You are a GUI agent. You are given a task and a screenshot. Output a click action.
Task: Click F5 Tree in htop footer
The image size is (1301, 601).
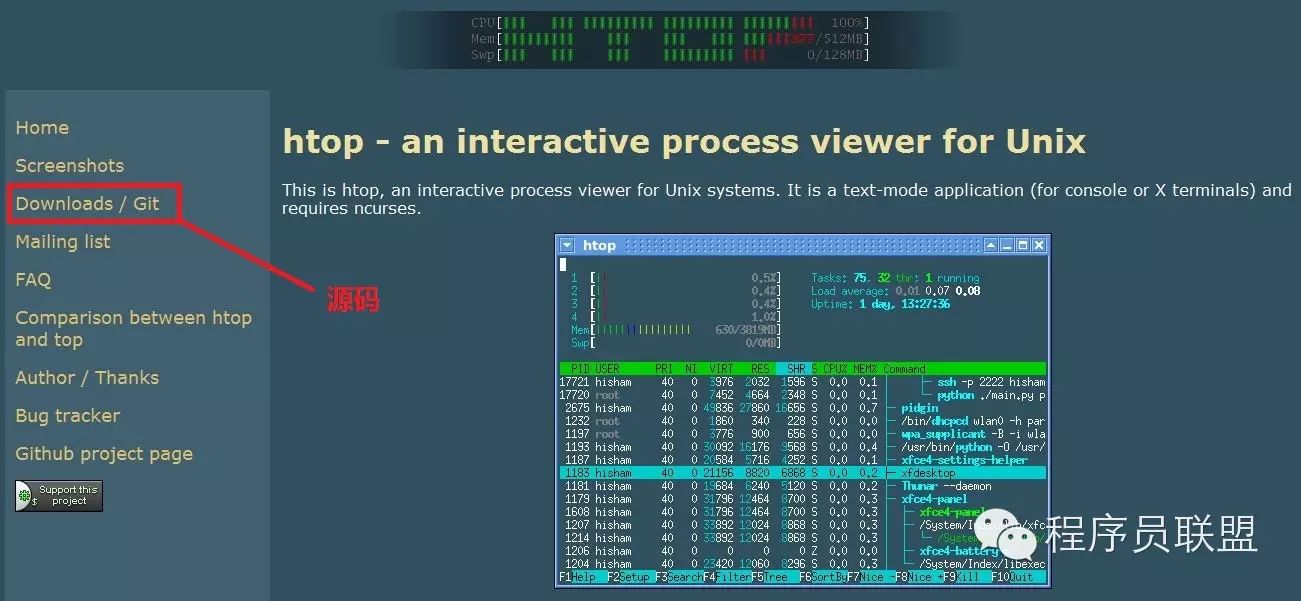click(775, 577)
